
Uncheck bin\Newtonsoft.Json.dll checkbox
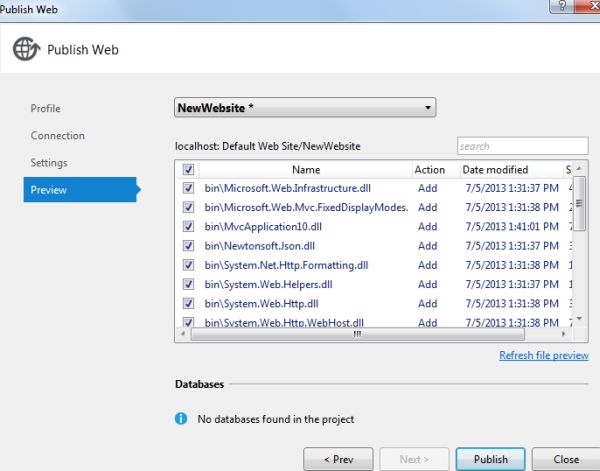pos(188,245)
